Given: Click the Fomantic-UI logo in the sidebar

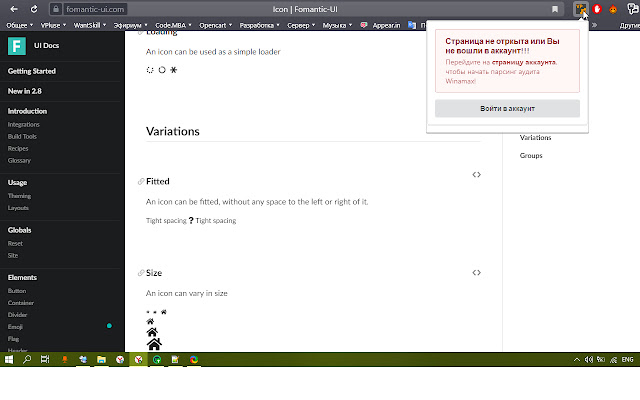Looking at the screenshot, I should click(17, 46).
